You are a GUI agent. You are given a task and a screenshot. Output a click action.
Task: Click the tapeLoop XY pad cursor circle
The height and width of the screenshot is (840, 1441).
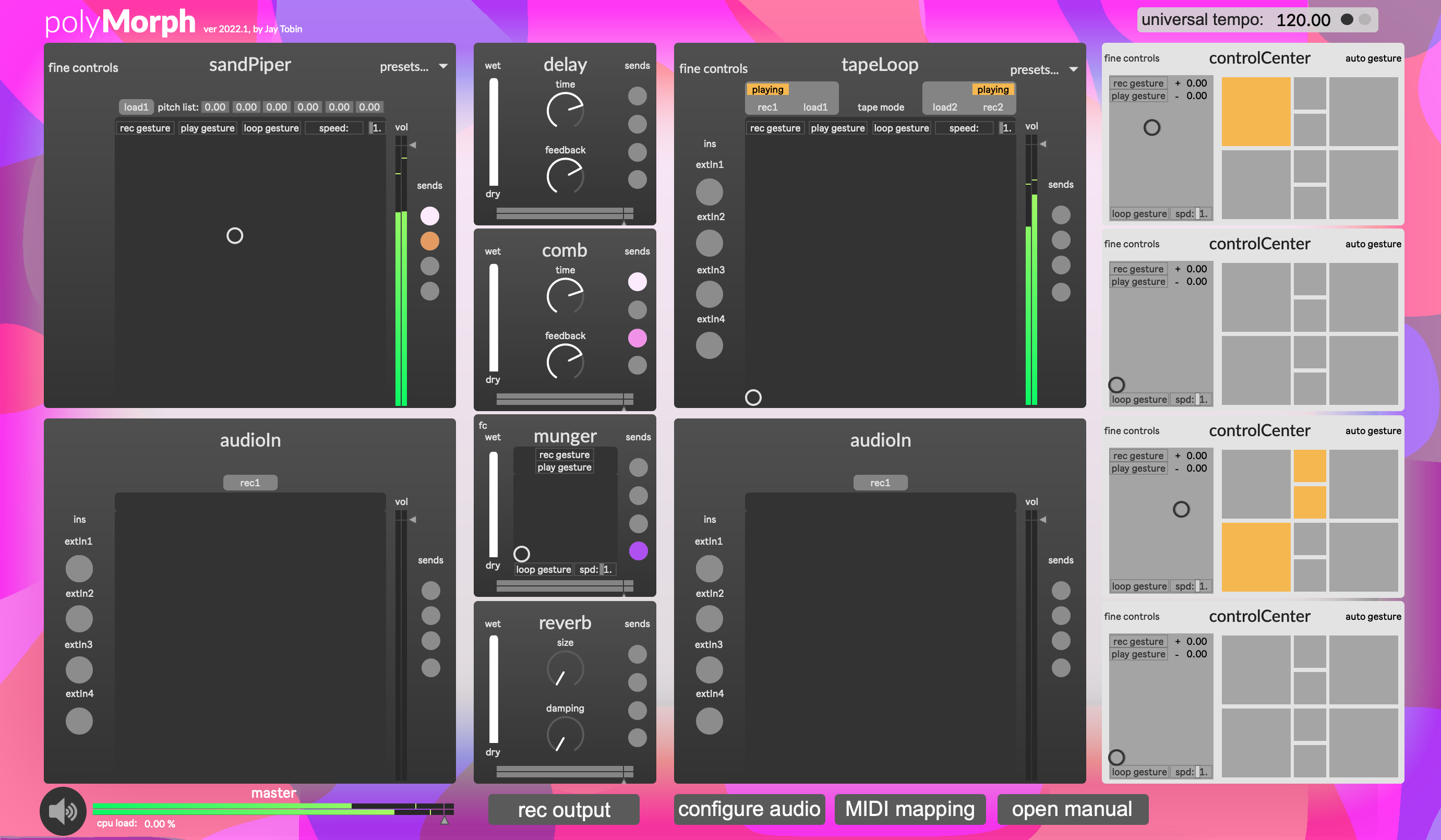[753, 398]
